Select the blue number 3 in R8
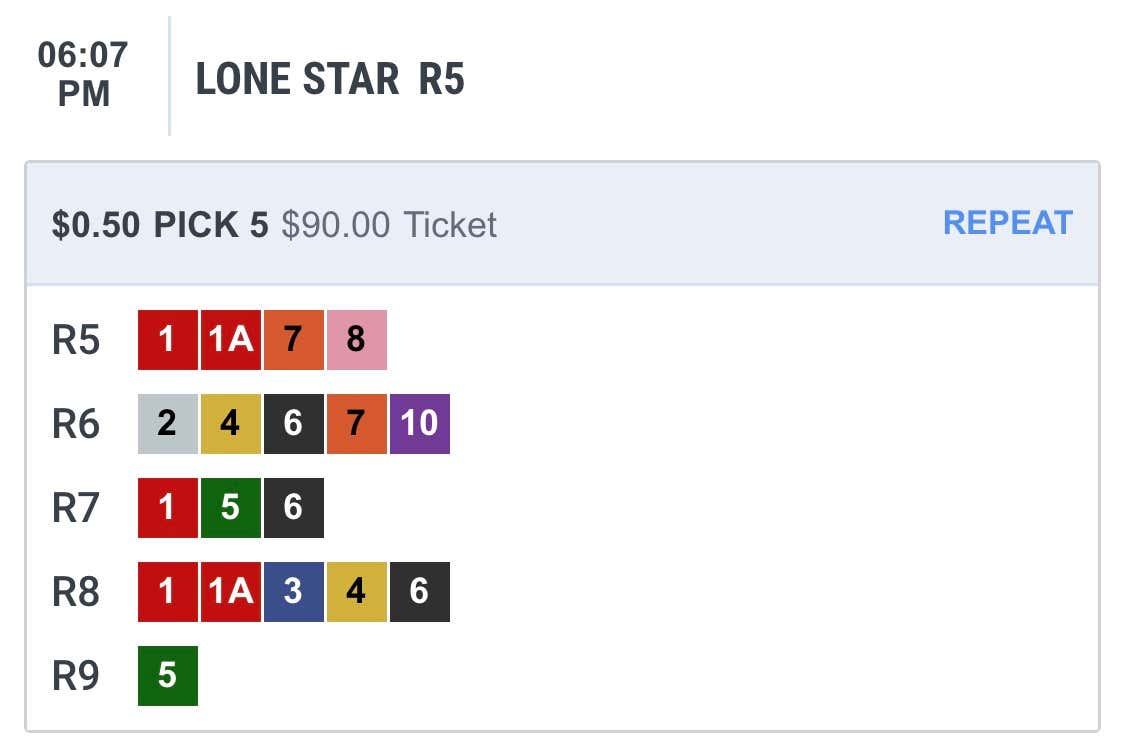The width and height of the screenshot is (1125, 746). [x=294, y=592]
